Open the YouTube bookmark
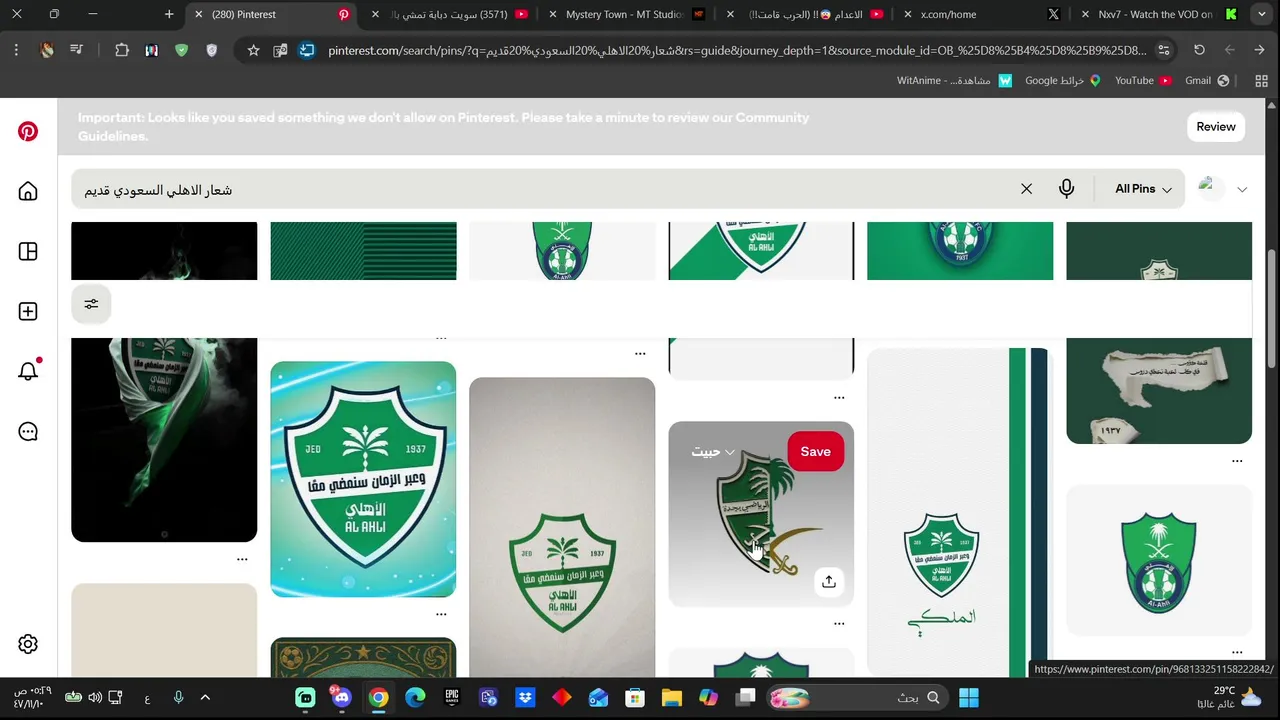The width and height of the screenshot is (1280, 720). point(1143,80)
